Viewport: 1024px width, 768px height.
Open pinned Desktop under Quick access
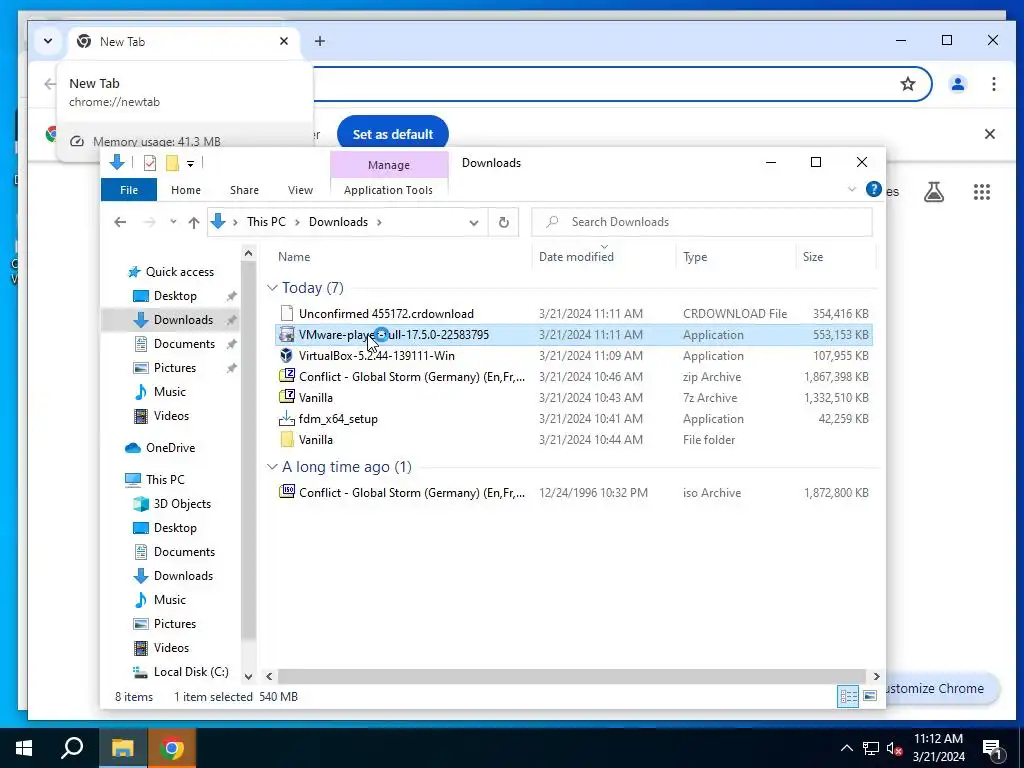pos(175,296)
